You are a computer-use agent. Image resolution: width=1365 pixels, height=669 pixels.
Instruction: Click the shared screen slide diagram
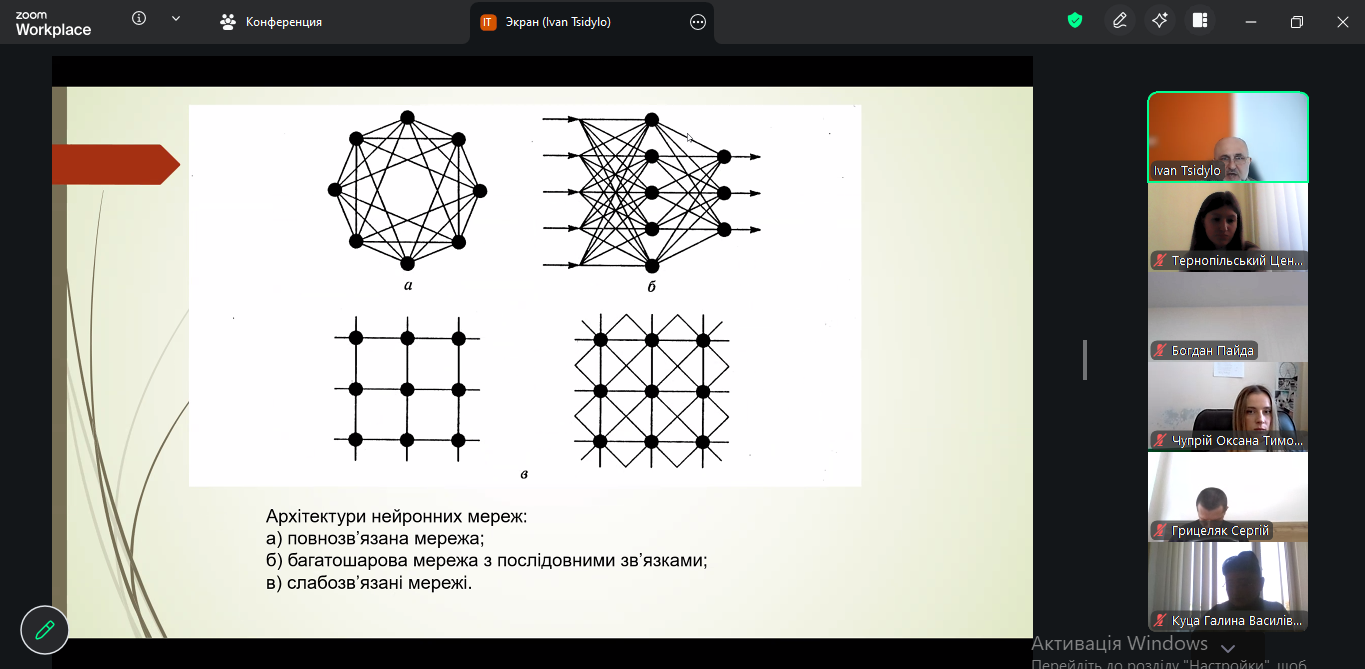pyautogui.click(x=525, y=295)
